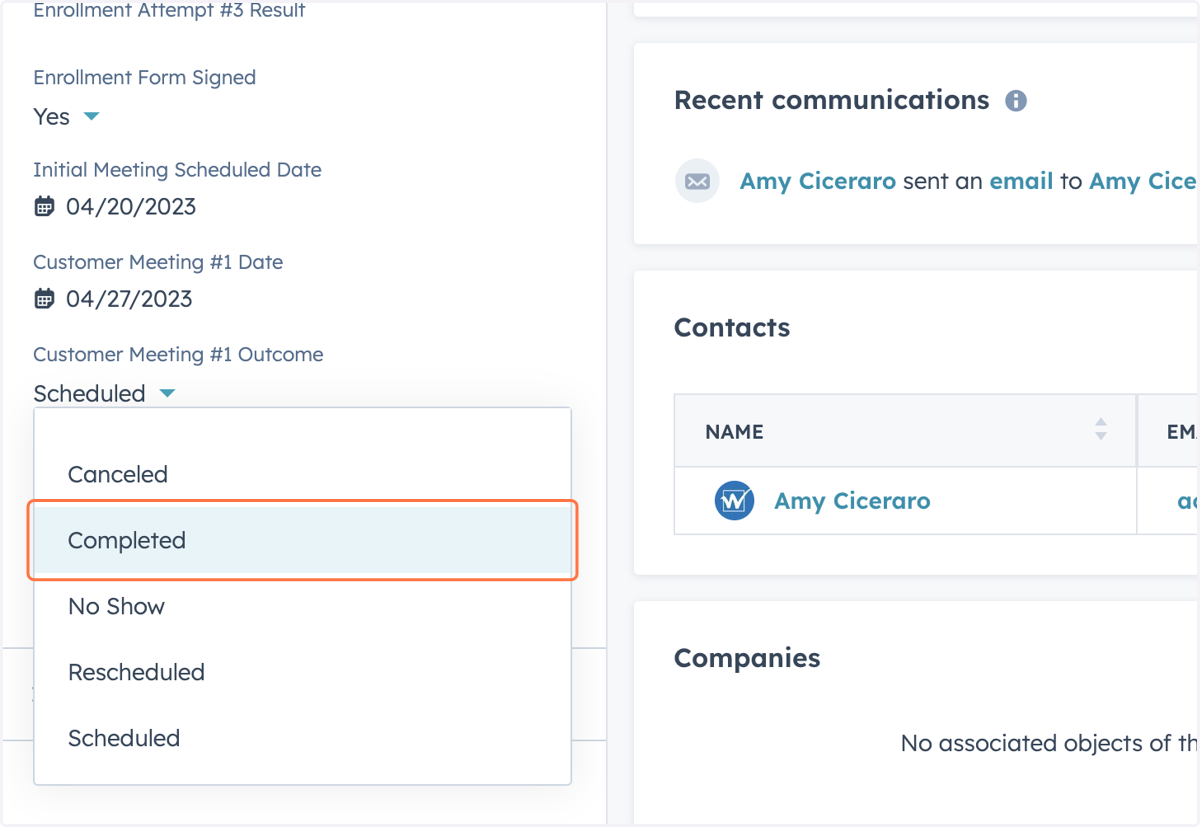This screenshot has height=827, width=1200.
Task: Edit the 04/27/2023 date value
Action: tap(129, 299)
